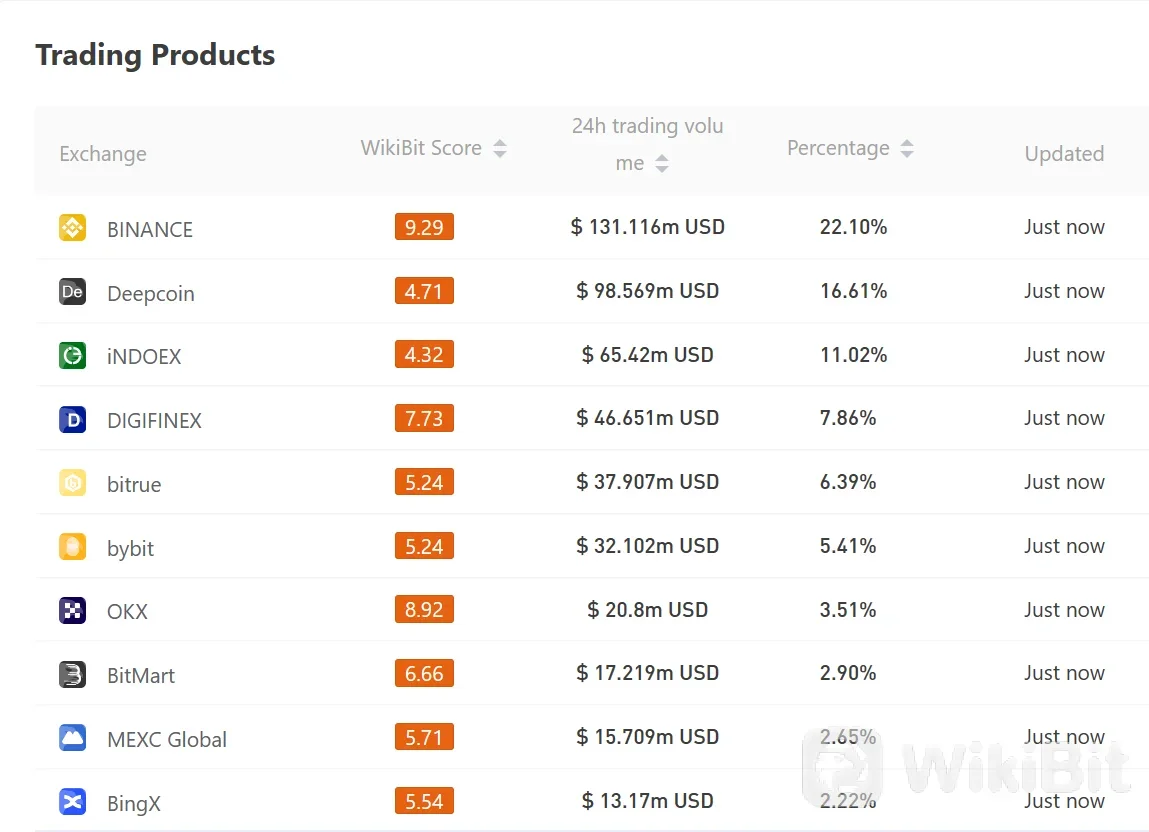Sort by 24h trading volume arrows

pyautogui.click(x=662, y=163)
